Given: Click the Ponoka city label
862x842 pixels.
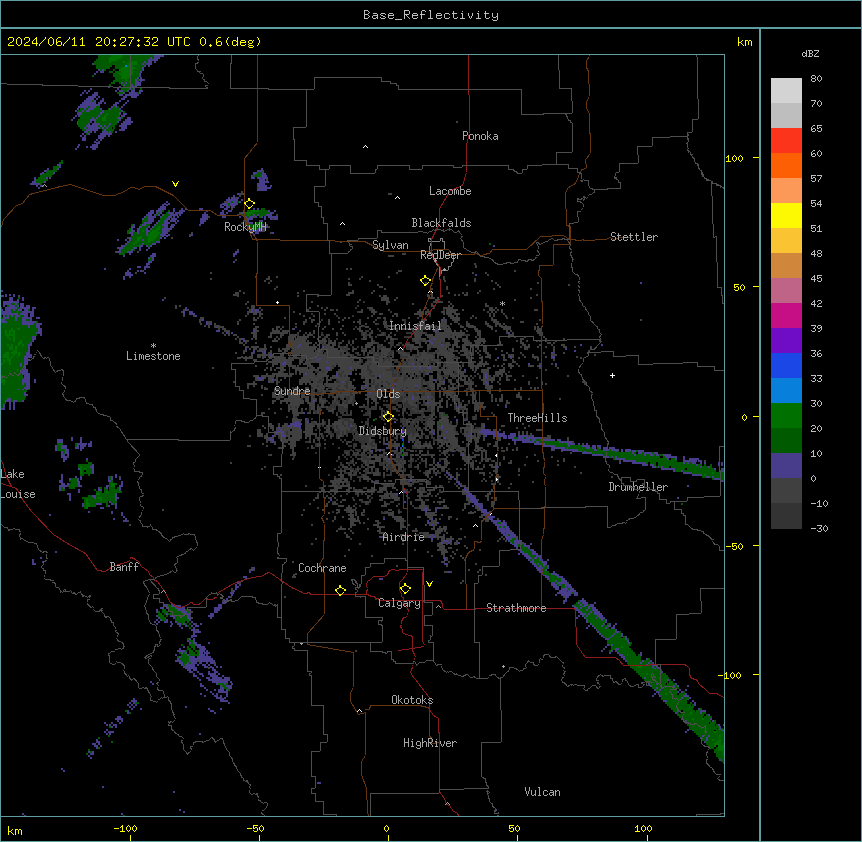Looking at the screenshot, I should (x=480, y=136).
